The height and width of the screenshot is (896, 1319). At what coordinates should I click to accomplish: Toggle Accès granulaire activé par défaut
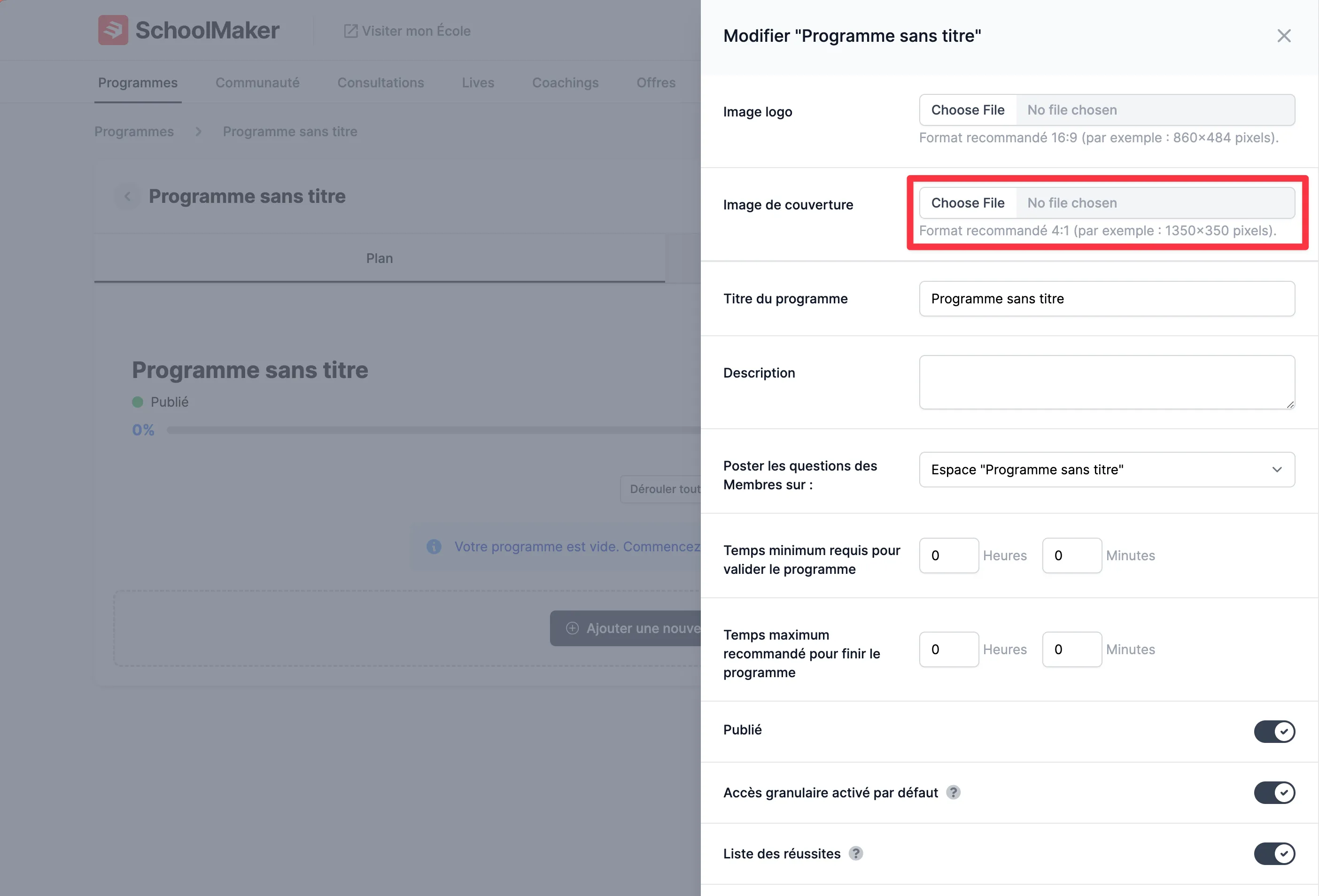(1274, 793)
